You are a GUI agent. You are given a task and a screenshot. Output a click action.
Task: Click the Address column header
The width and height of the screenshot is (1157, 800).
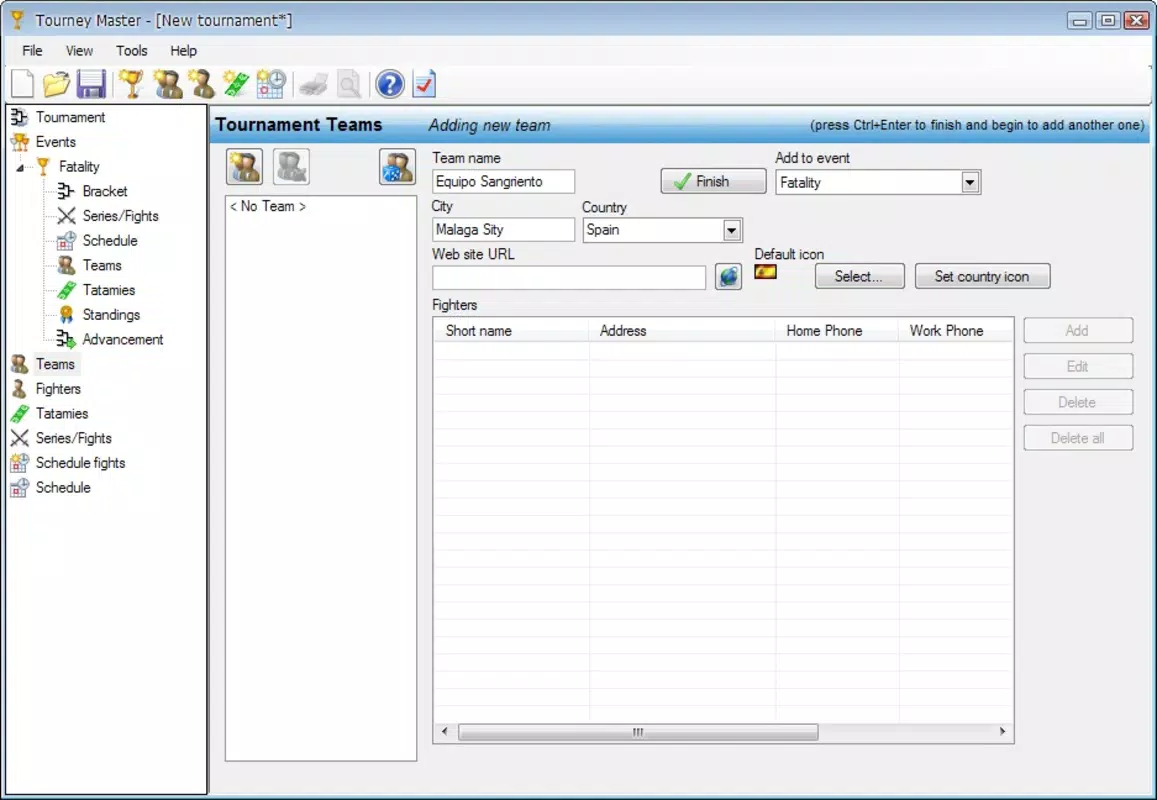click(x=681, y=331)
